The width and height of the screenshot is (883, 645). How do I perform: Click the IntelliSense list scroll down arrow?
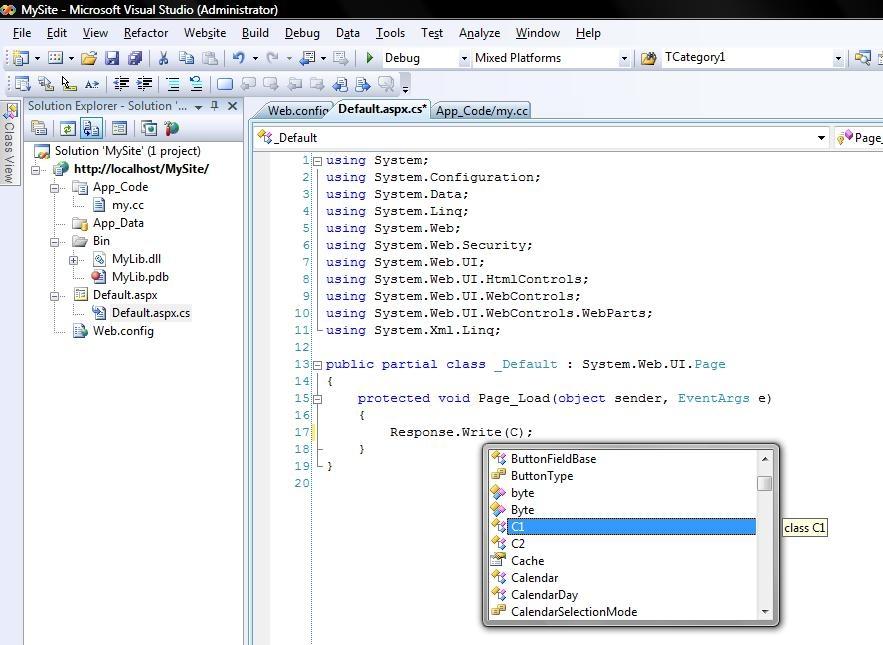[x=764, y=612]
